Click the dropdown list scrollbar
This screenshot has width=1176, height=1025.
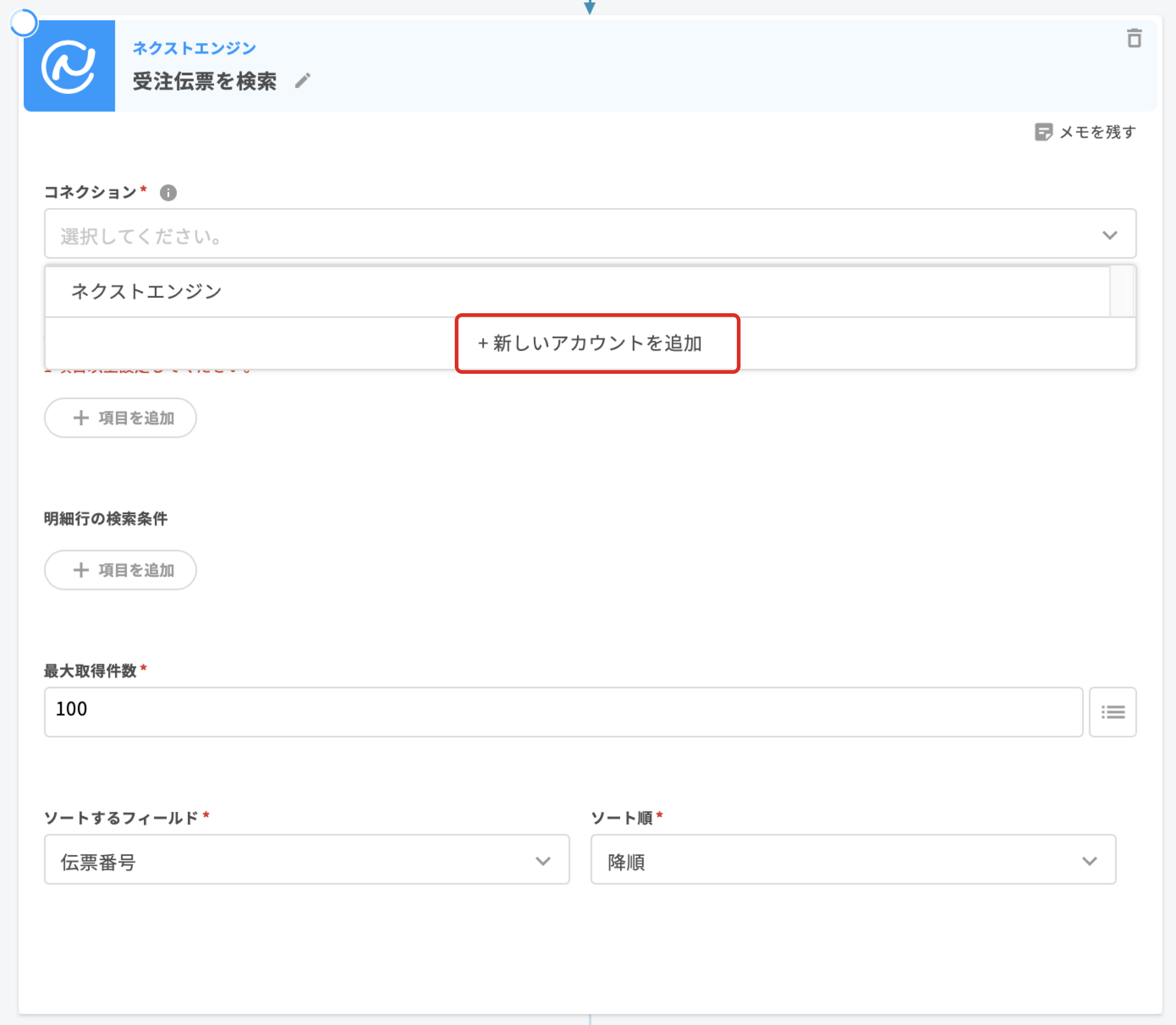(1122, 291)
